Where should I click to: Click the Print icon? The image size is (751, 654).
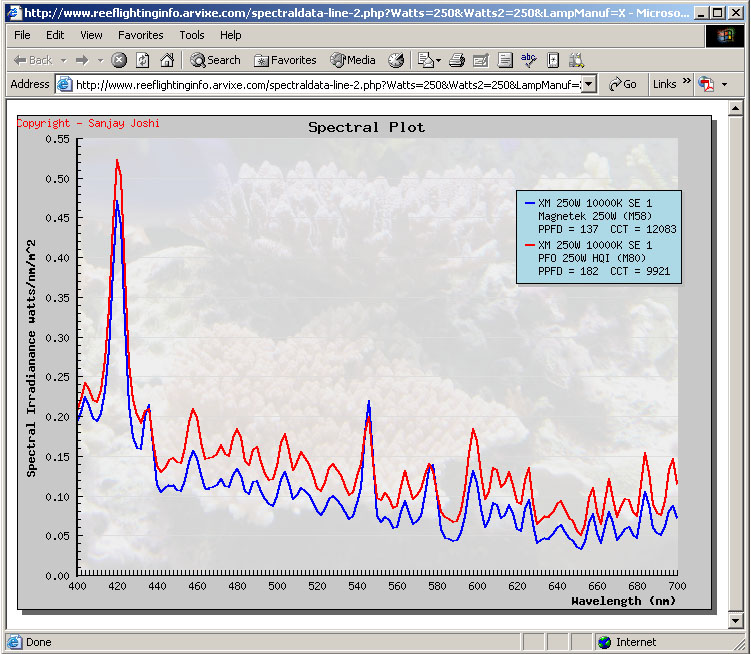[456, 60]
